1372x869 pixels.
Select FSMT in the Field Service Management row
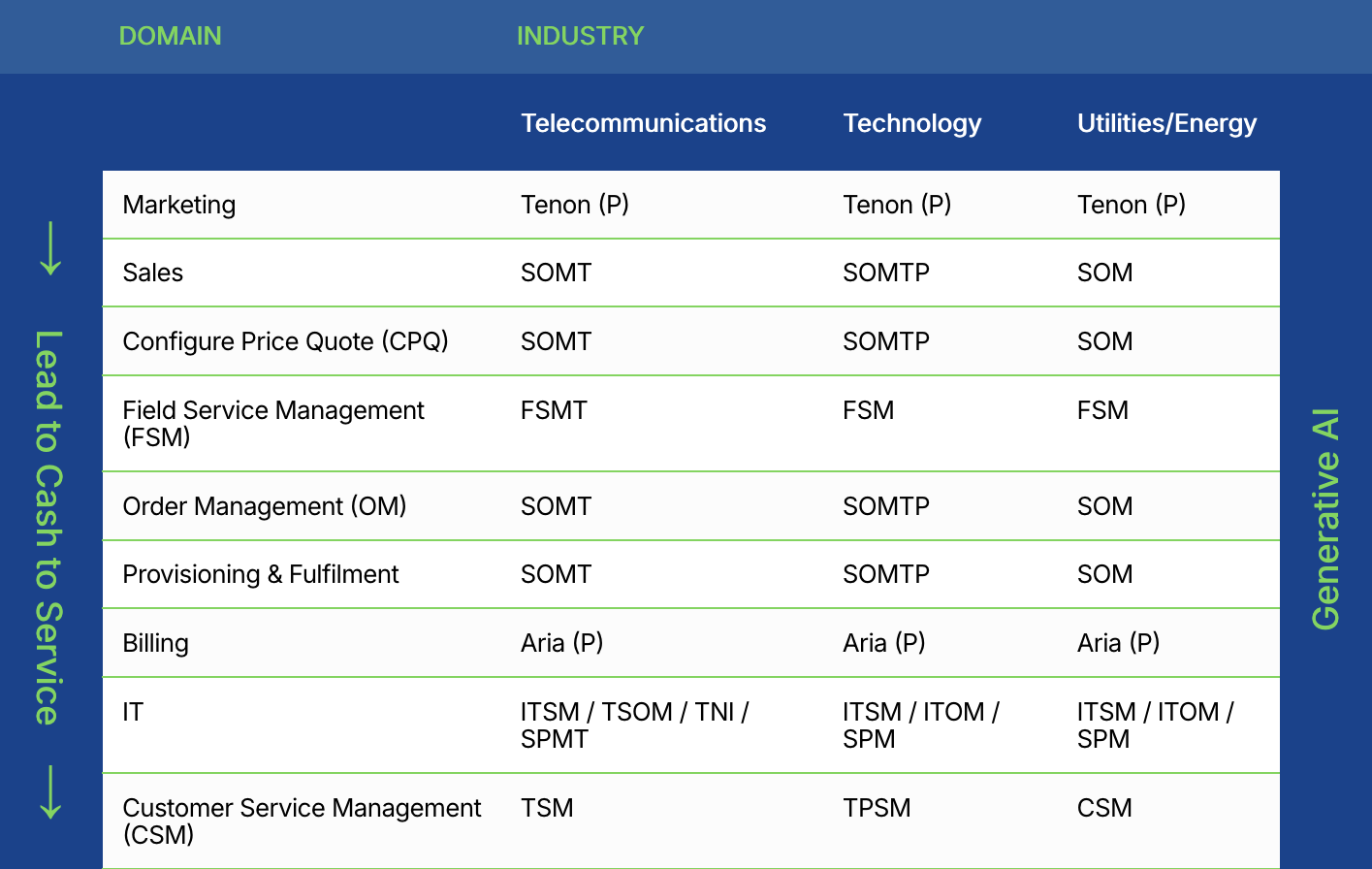point(554,410)
